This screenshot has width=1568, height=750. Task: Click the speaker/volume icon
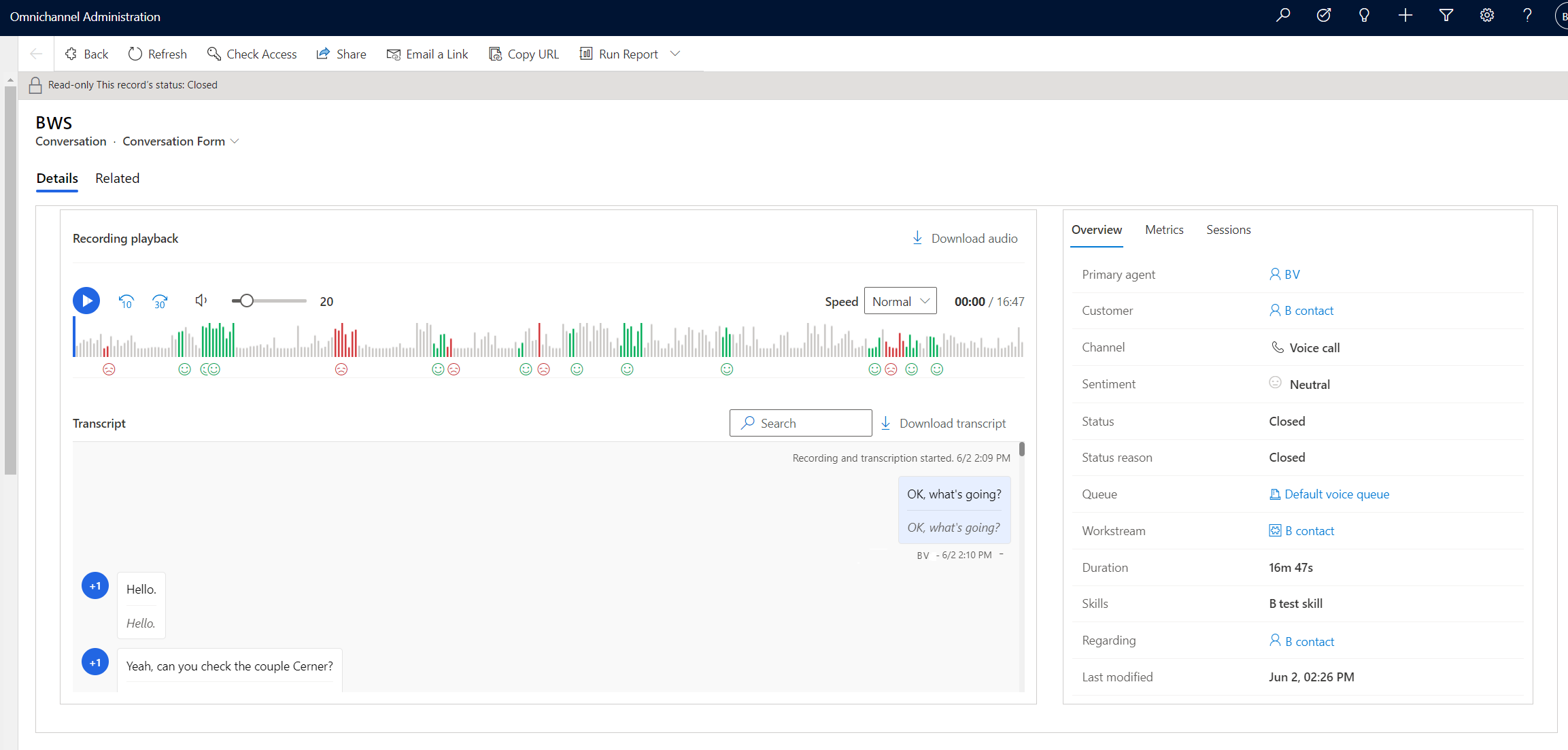[200, 300]
